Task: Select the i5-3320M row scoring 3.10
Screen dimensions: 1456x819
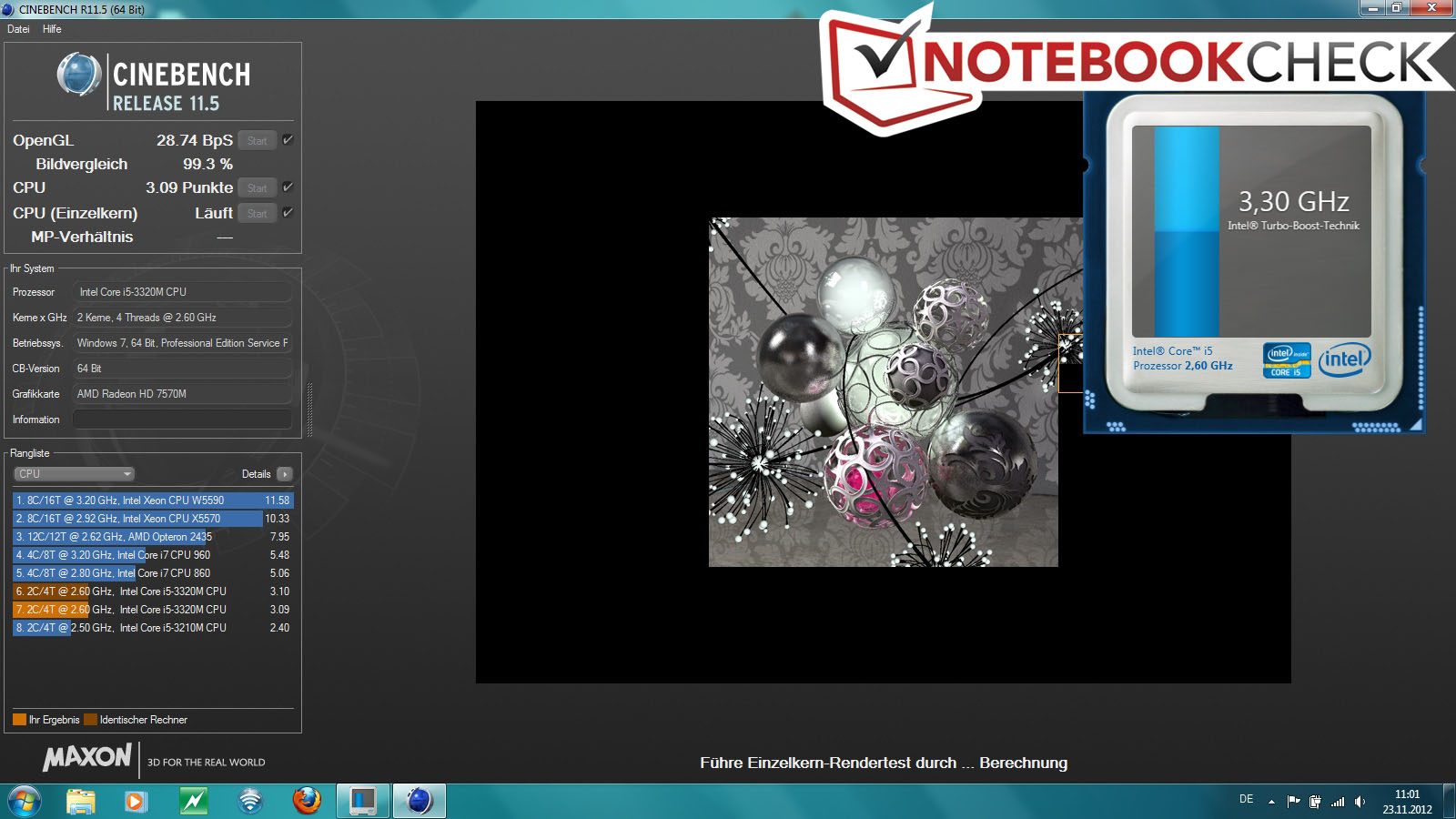Action: tap(153, 591)
